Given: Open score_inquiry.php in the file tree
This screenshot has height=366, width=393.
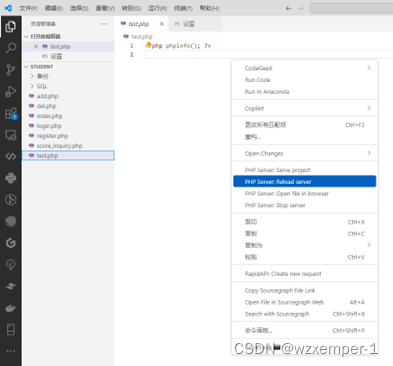Looking at the screenshot, I should 68,146.
